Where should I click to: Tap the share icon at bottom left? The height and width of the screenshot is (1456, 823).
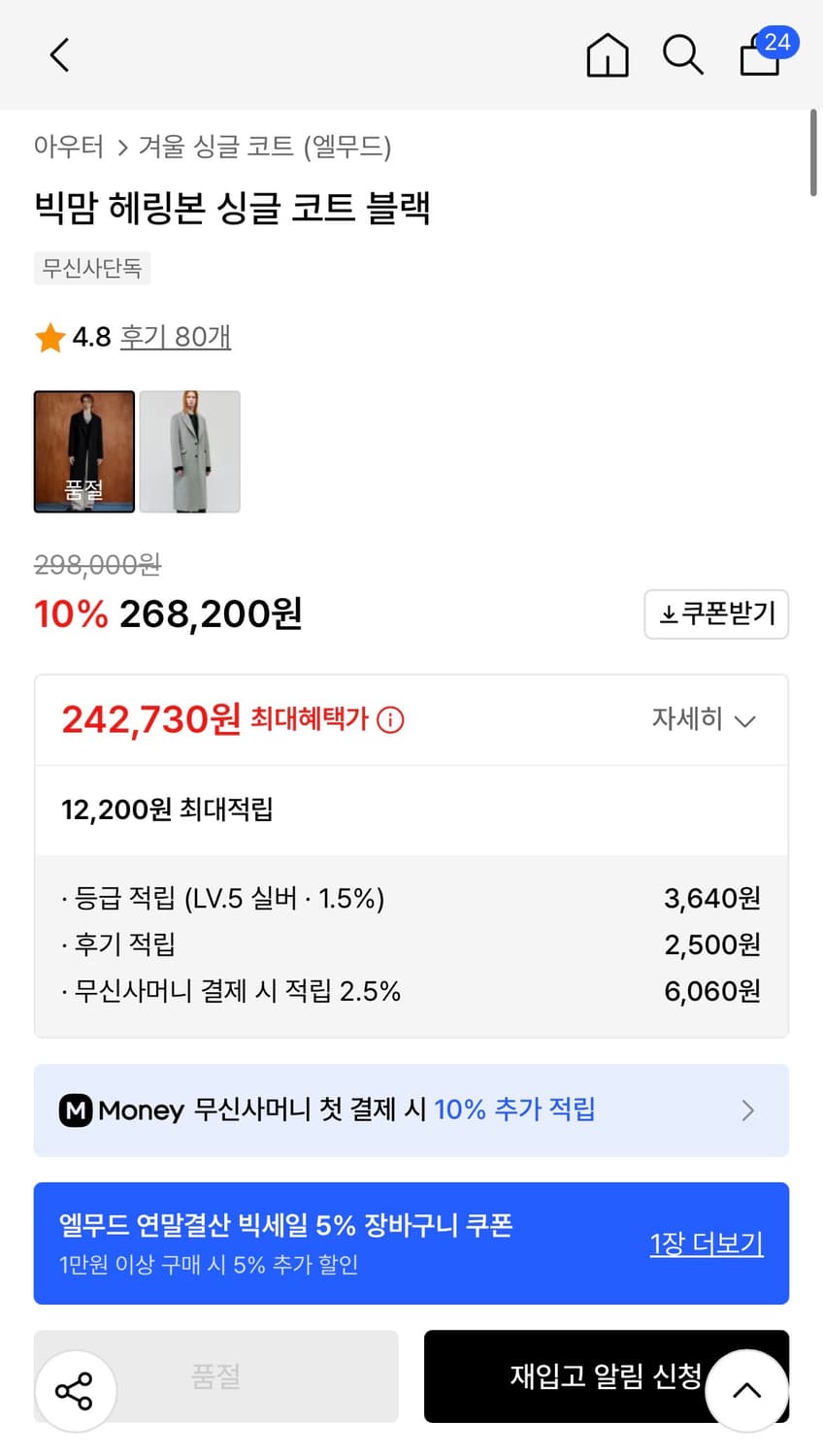tap(76, 1390)
